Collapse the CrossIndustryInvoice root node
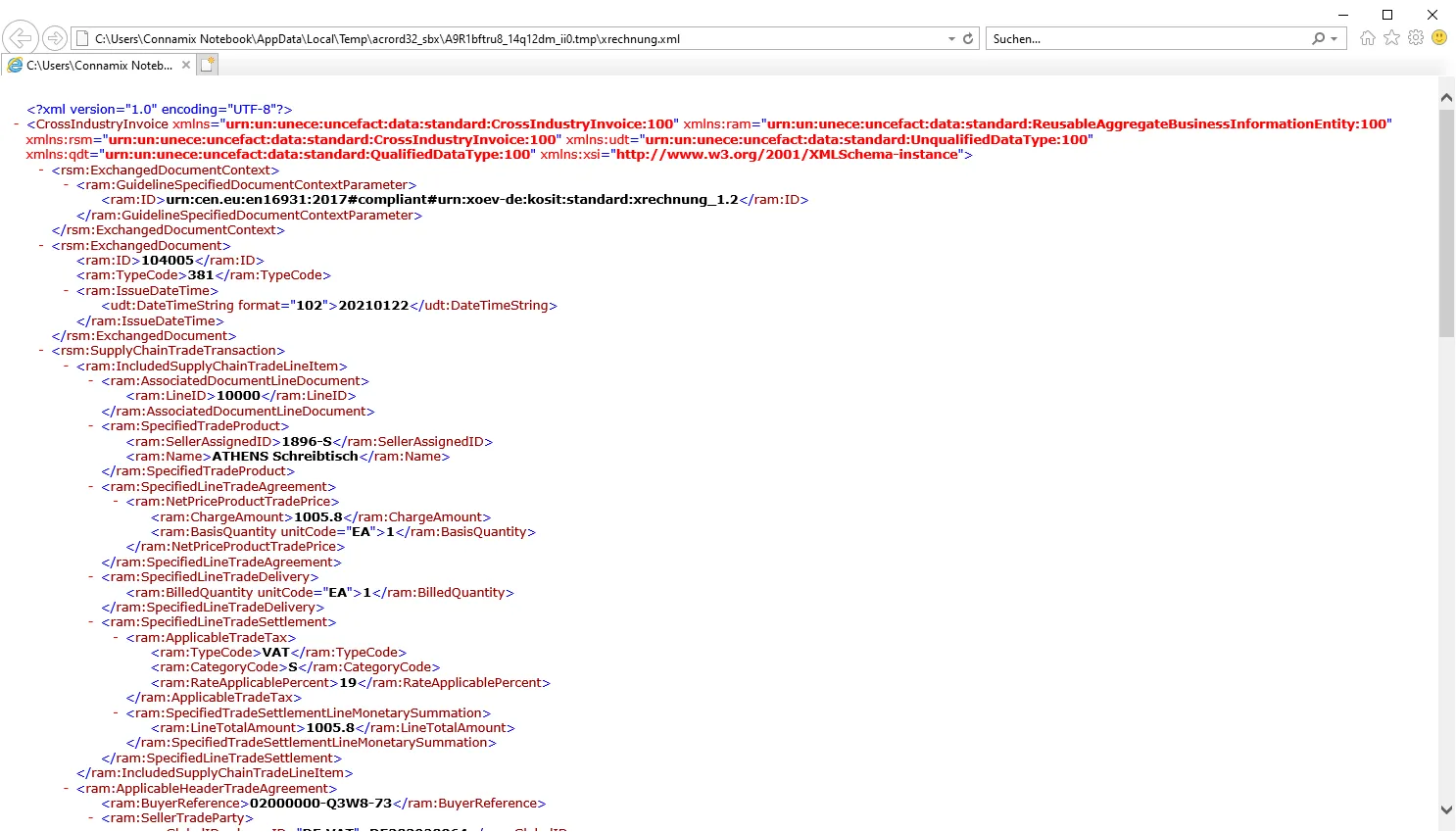 (x=17, y=124)
